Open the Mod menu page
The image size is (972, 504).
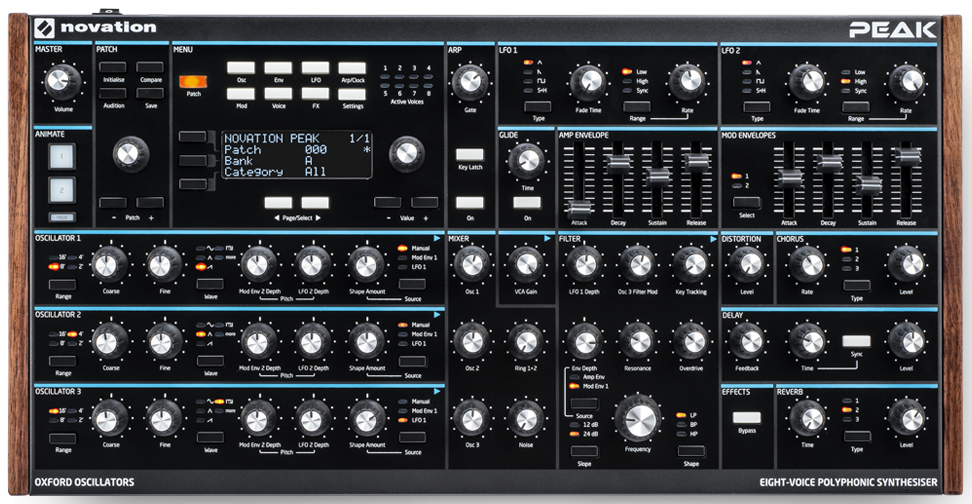click(241, 94)
